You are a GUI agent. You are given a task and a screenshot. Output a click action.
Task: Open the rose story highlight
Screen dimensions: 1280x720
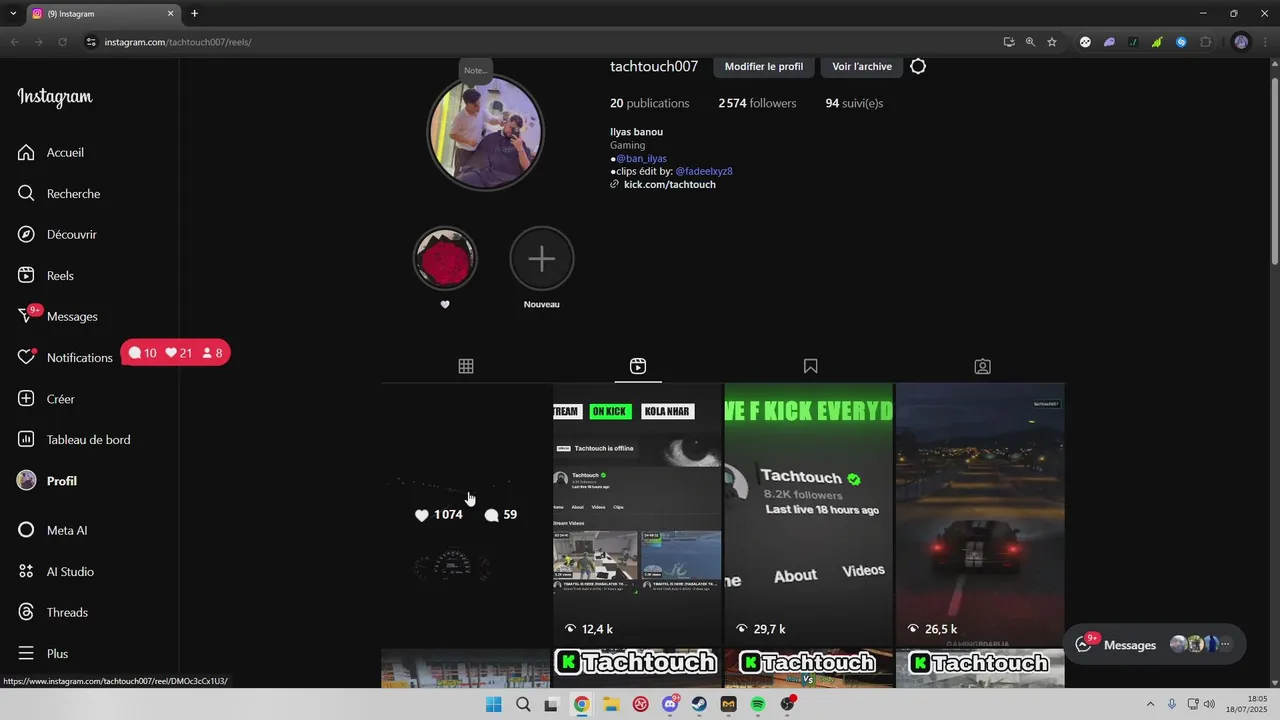(x=445, y=258)
